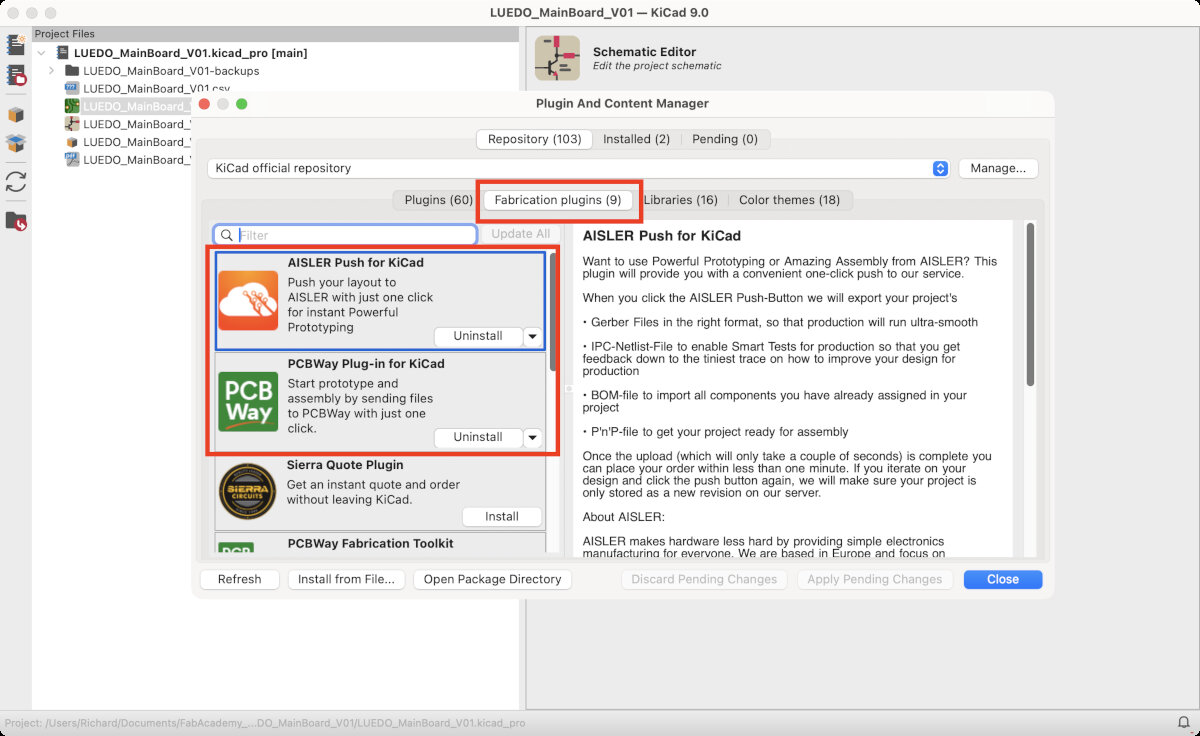The width and height of the screenshot is (1200, 736).
Task: Click the Open Project icon in the left toolbar
Action: tap(16, 75)
